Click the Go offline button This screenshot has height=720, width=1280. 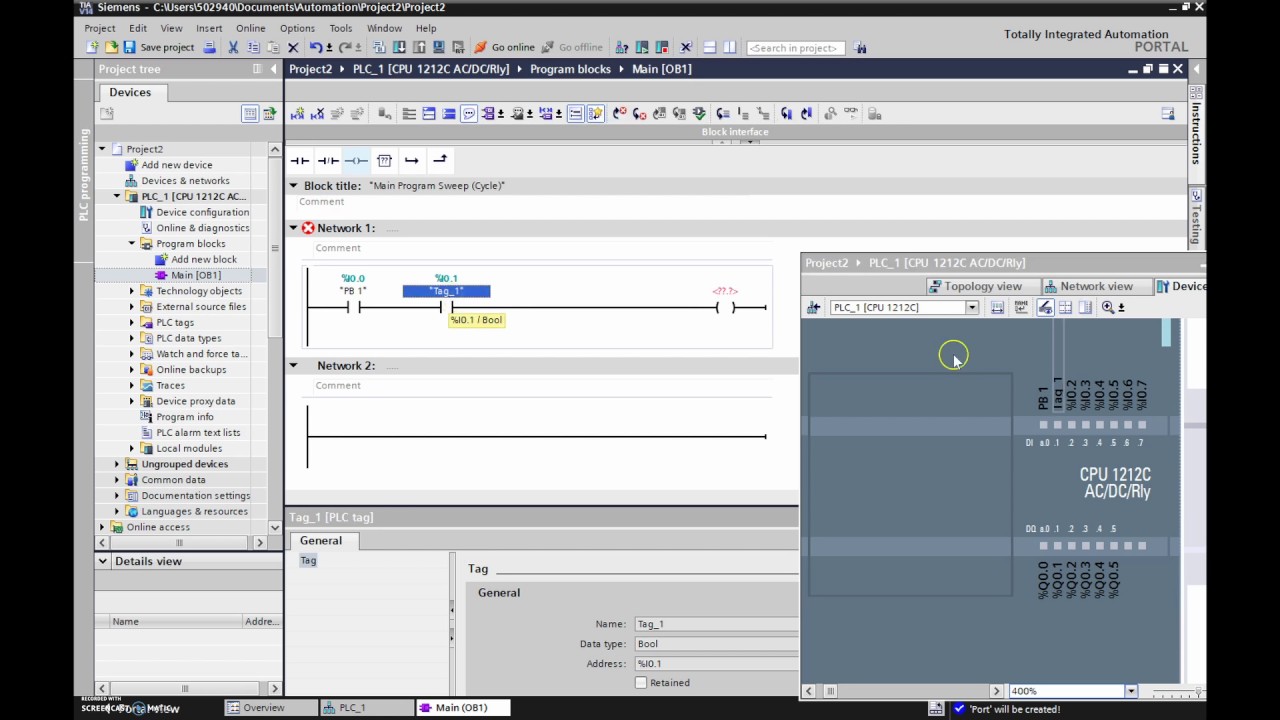pos(572,47)
